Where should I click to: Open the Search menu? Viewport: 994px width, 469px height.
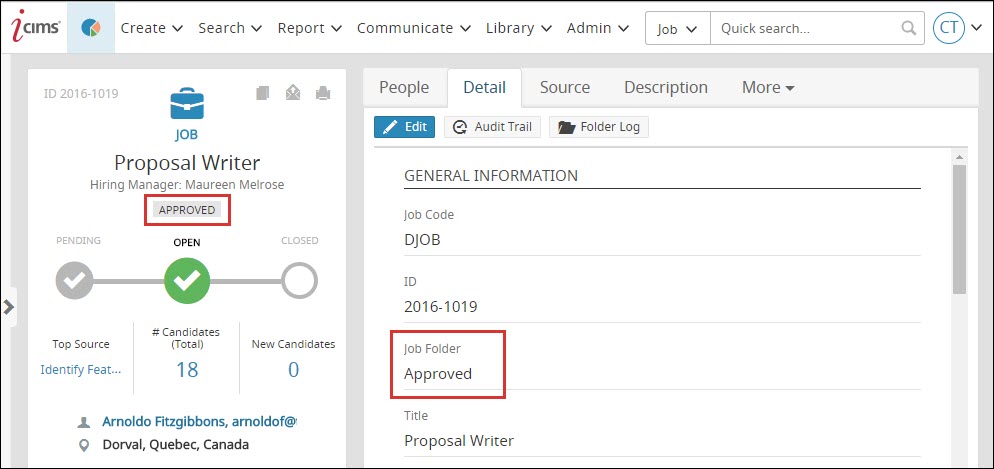pyautogui.click(x=230, y=28)
